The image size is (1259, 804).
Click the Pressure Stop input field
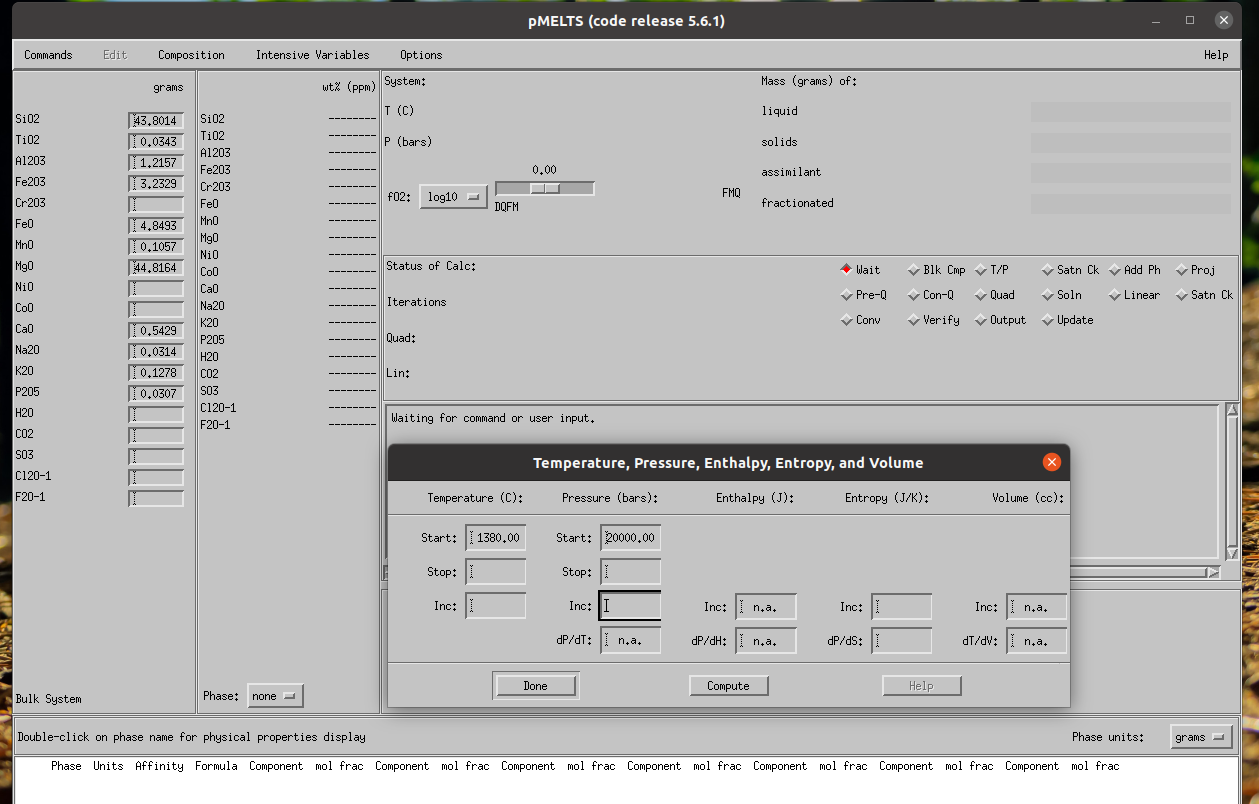[631, 572]
